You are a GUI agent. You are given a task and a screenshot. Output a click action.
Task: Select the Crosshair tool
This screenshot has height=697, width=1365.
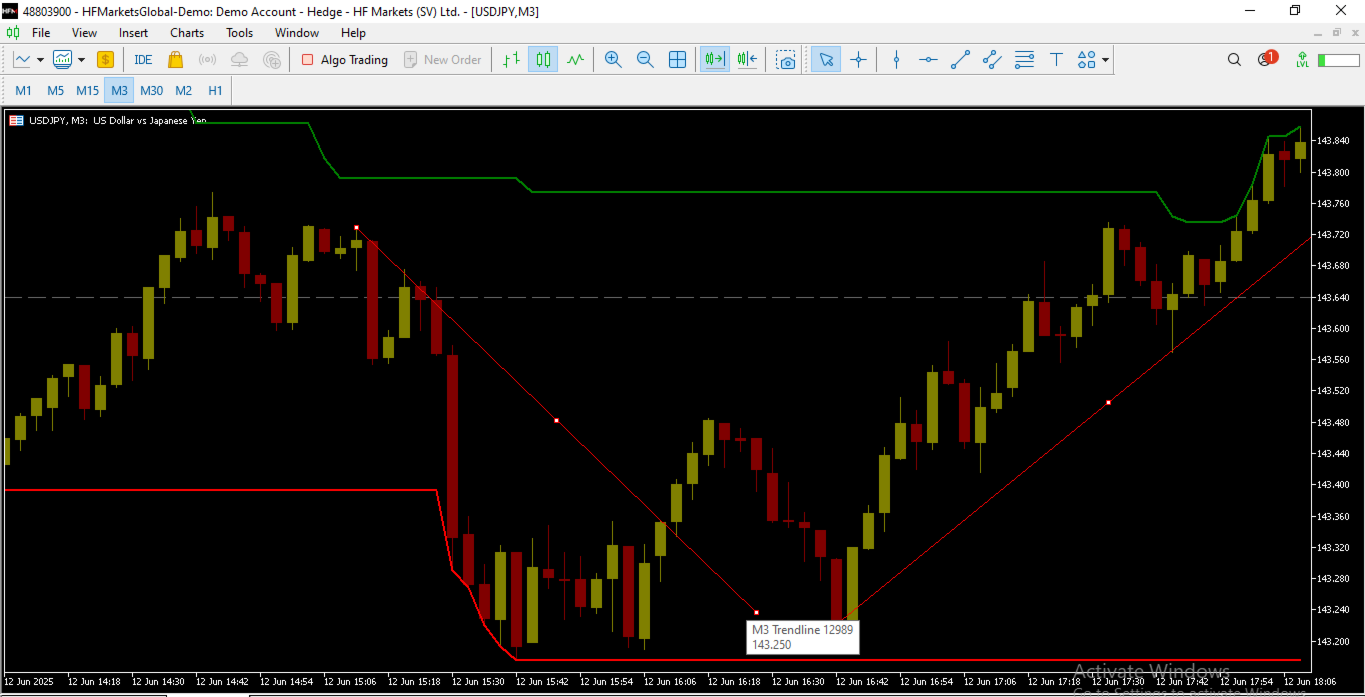pos(858,59)
